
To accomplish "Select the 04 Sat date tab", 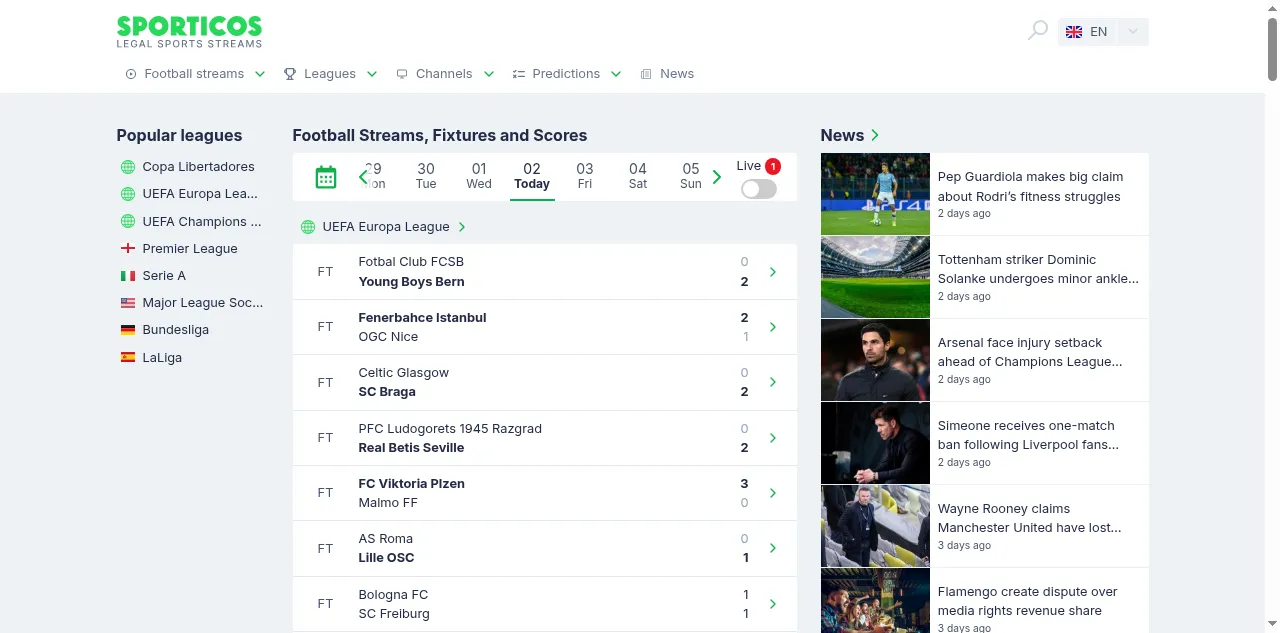I will click(x=638, y=176).
